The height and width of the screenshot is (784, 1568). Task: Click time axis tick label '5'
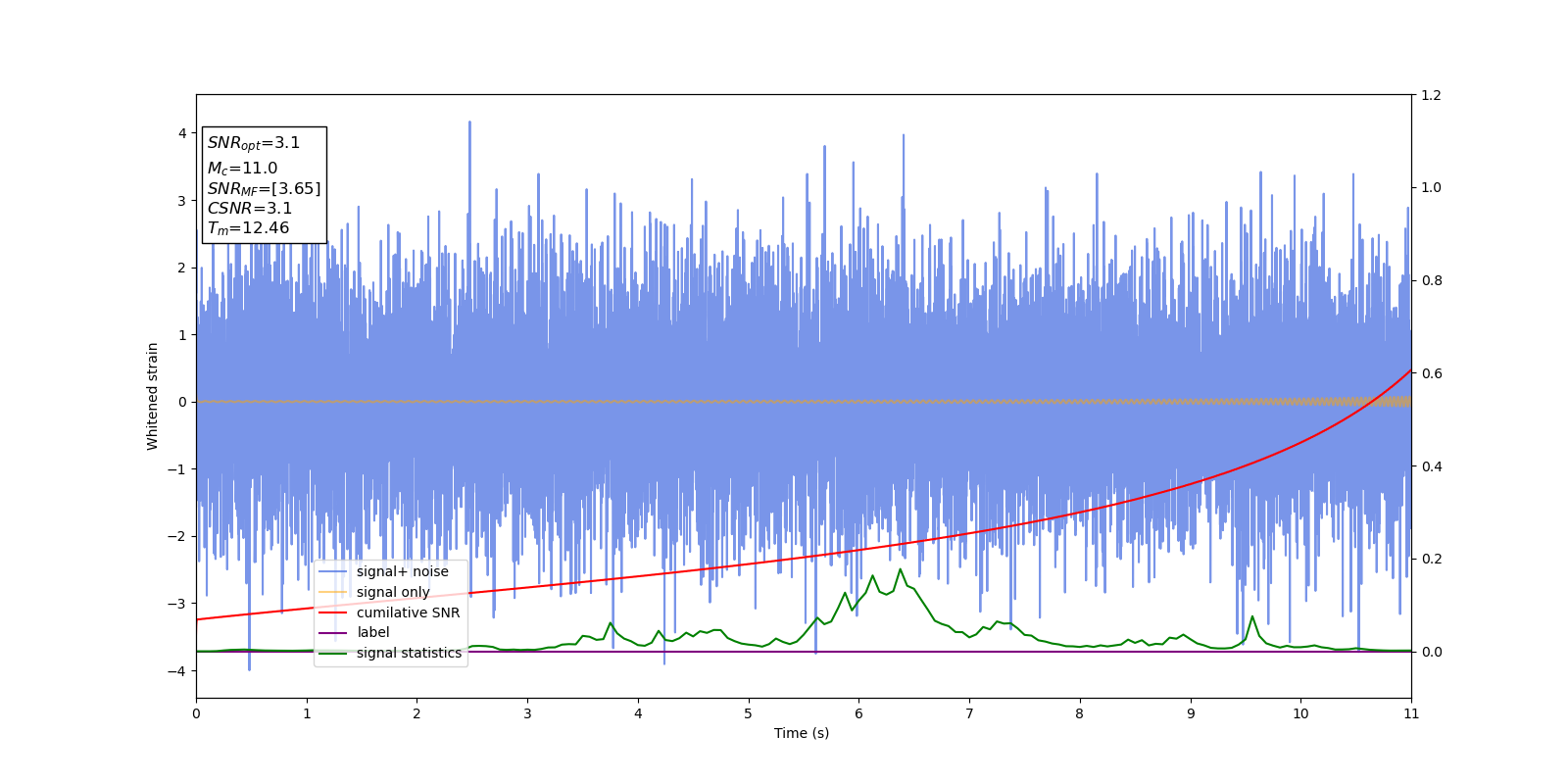pyautogui.click(x=749, y=713)
